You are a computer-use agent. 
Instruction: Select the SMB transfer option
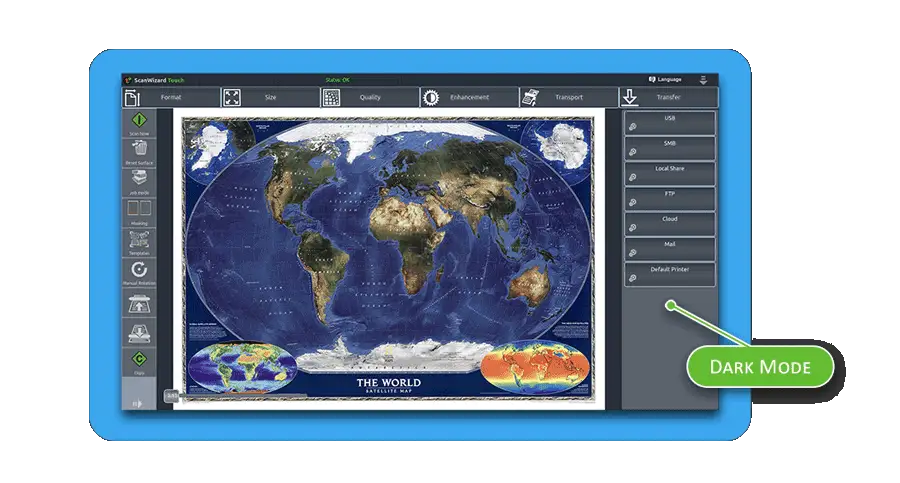[670, 148]
